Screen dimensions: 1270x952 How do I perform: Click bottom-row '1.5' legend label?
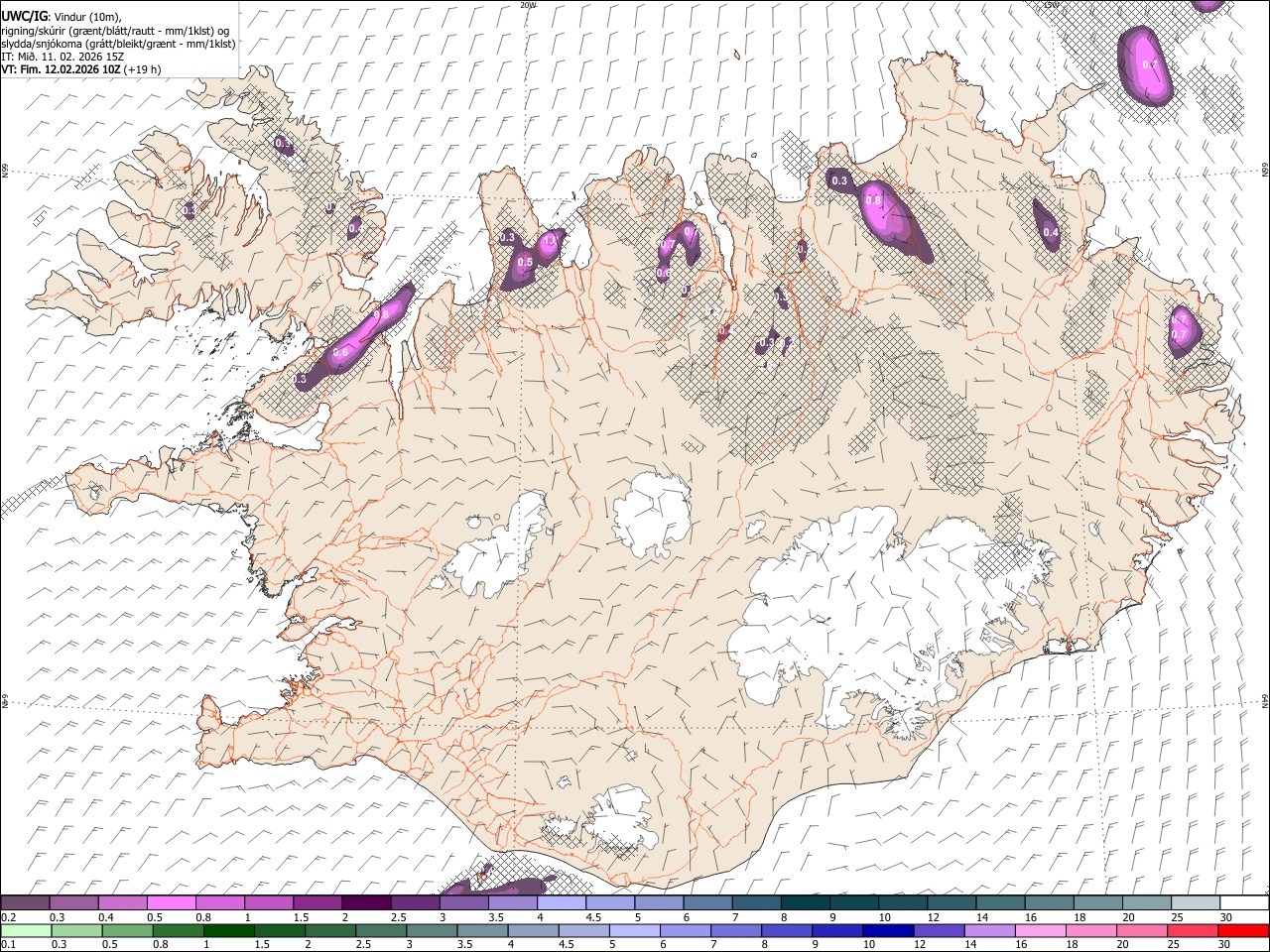pos(262,944)
